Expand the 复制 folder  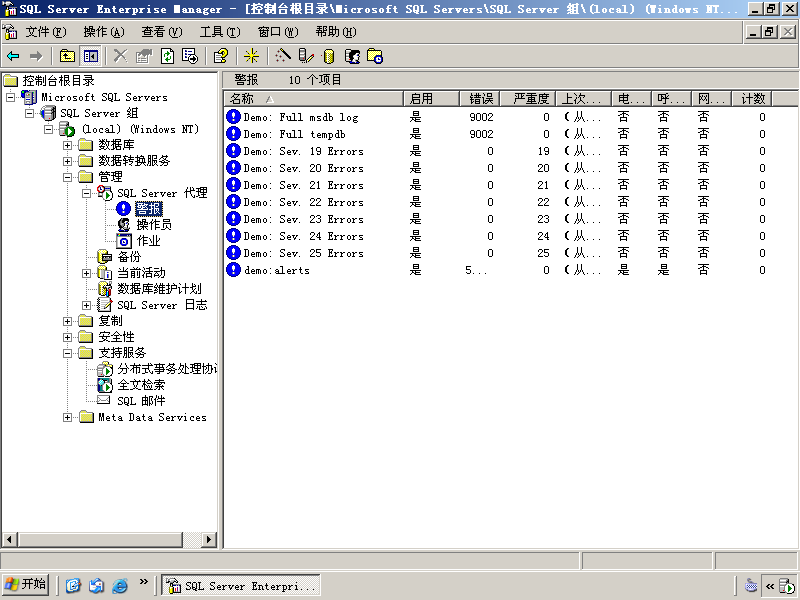tap(67, 321)
